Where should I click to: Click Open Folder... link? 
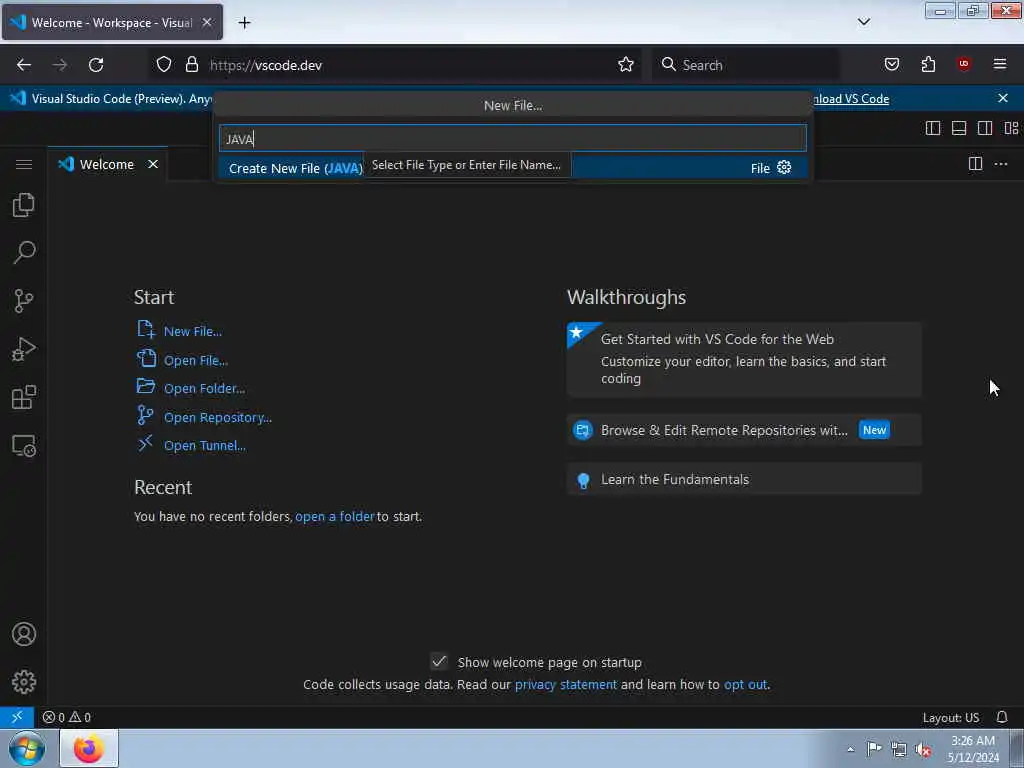[204, 388]
